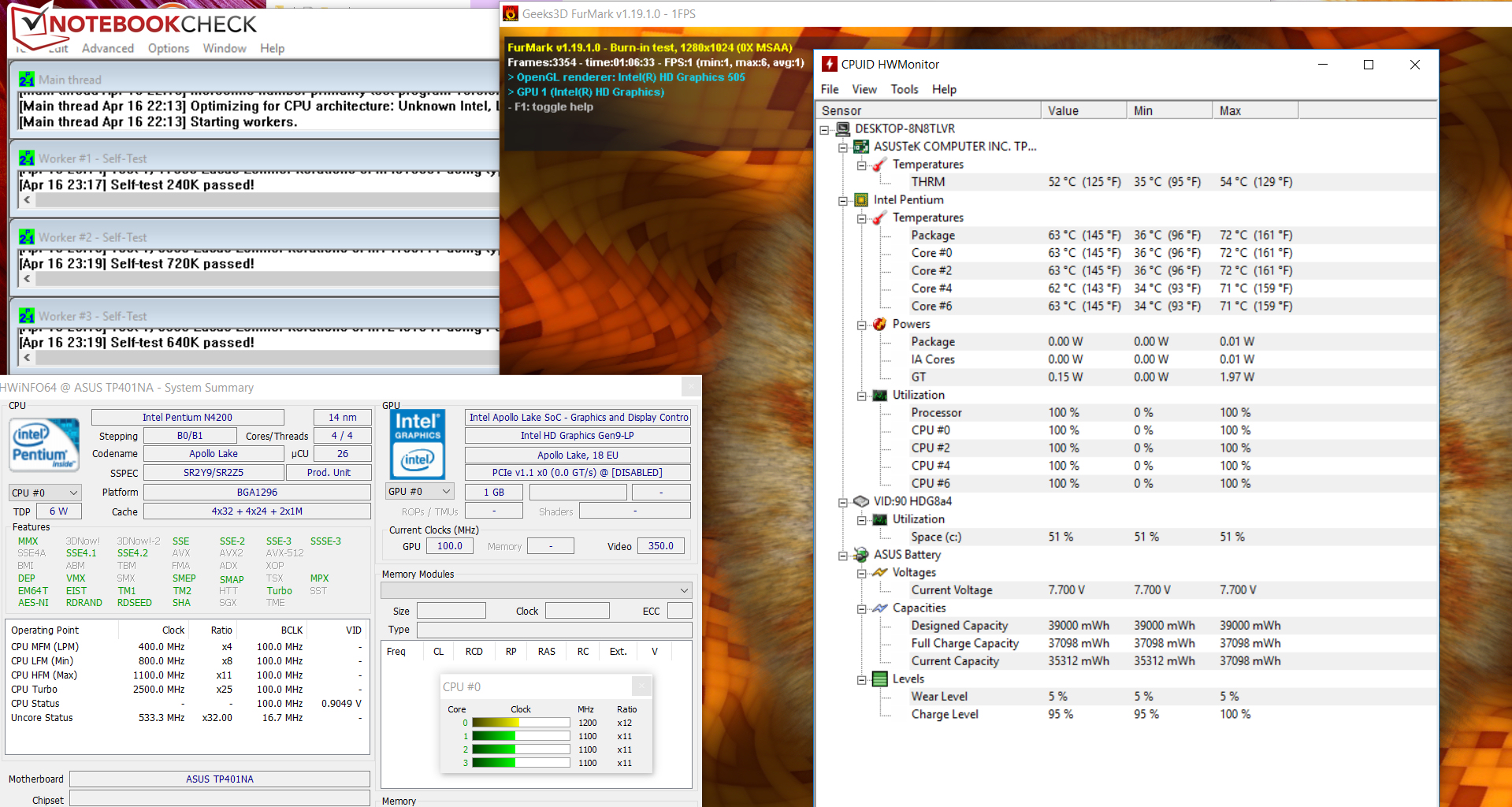The image size is (1512, 807).
Task: Click the computer icon beside DESKTOP-8N8TLVR
Action: pyautogui.click(x=842, y=128)
